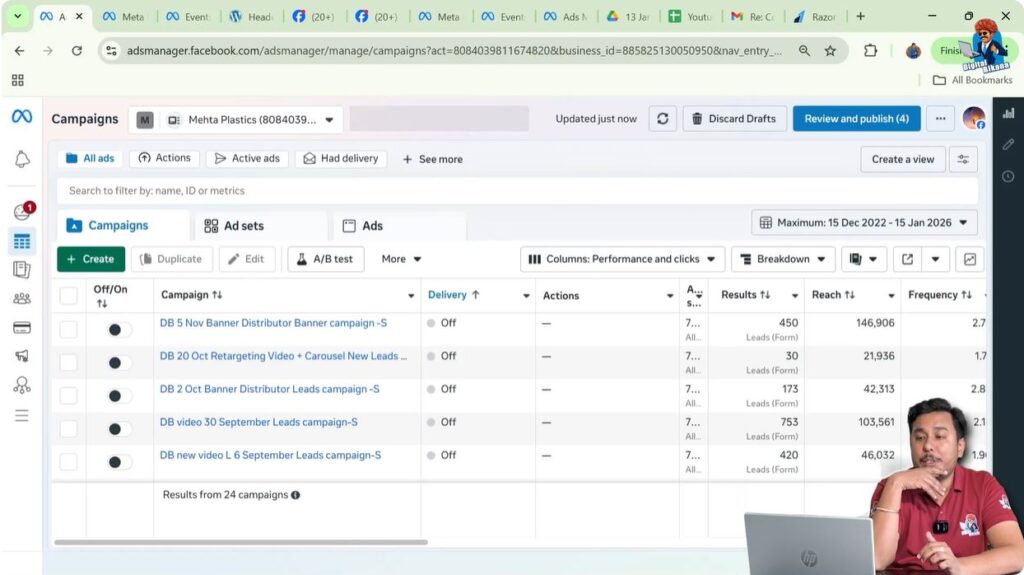The height and width of the screenshot is (575, 1024).
Task: Reload the browser page
Action: coord(76,50)
